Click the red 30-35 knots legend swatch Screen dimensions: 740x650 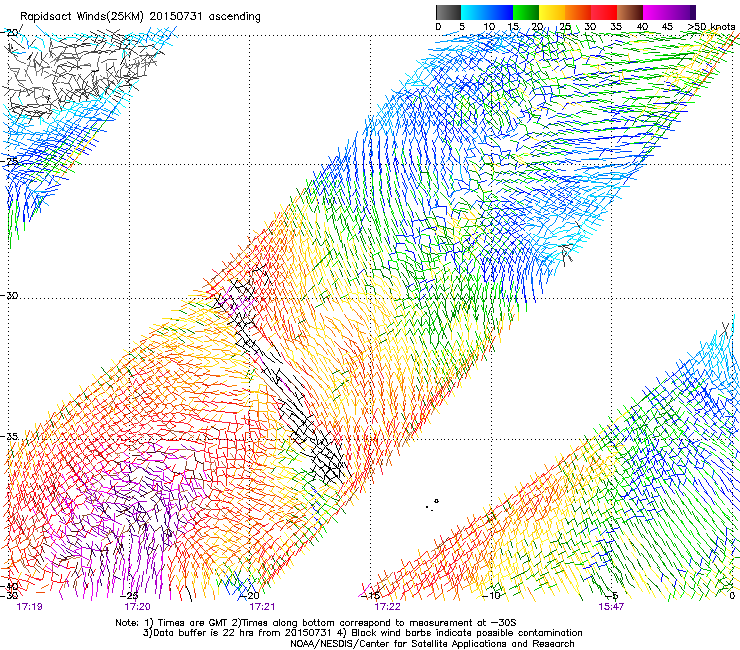604,12
